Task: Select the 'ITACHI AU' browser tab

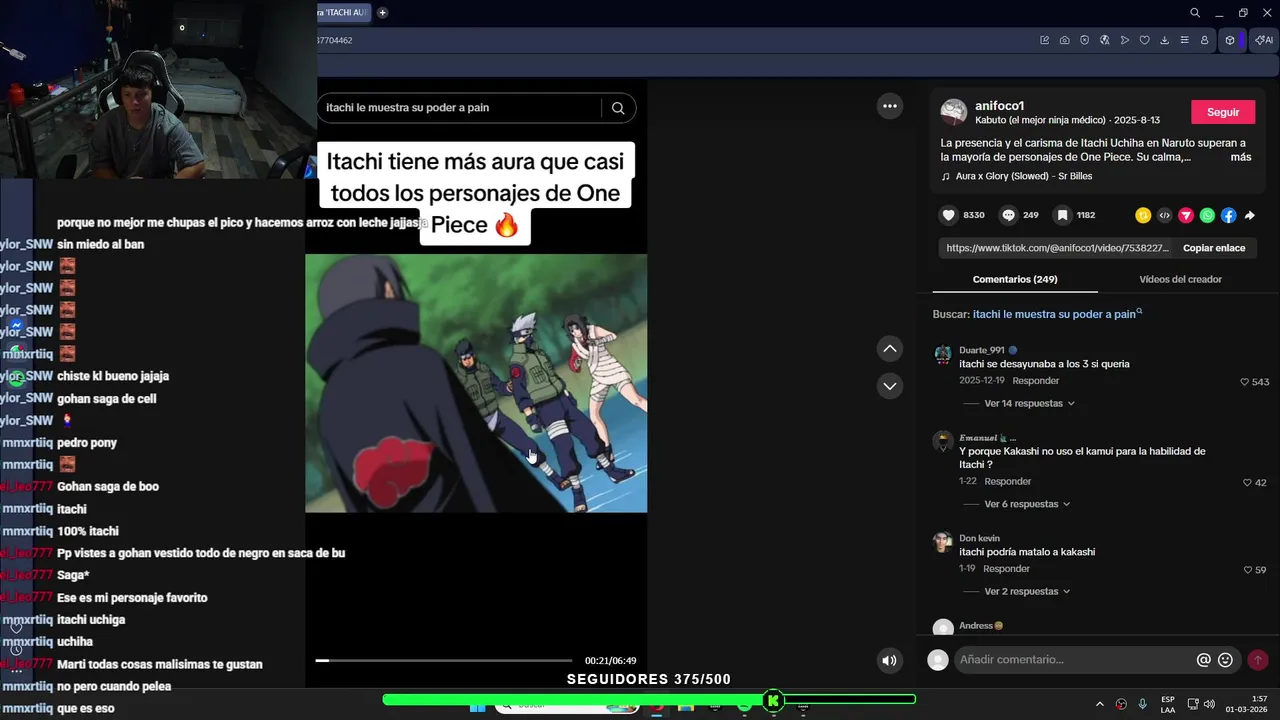Action: [x=342, y=13]
